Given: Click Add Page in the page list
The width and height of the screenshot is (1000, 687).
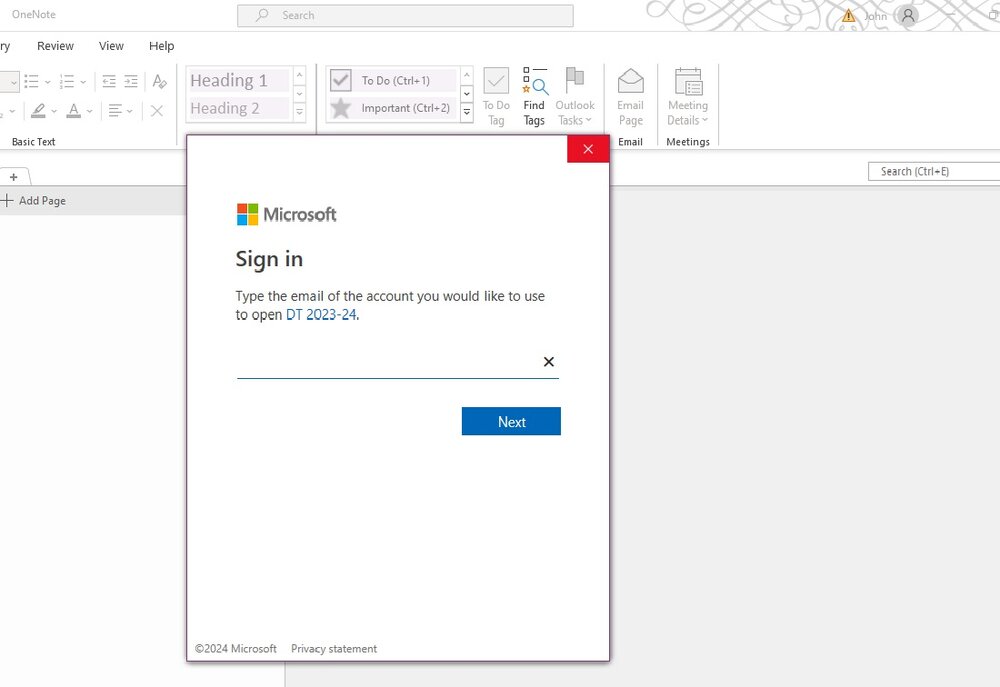Looking at the screenshot, I should (x=34, y=200).
